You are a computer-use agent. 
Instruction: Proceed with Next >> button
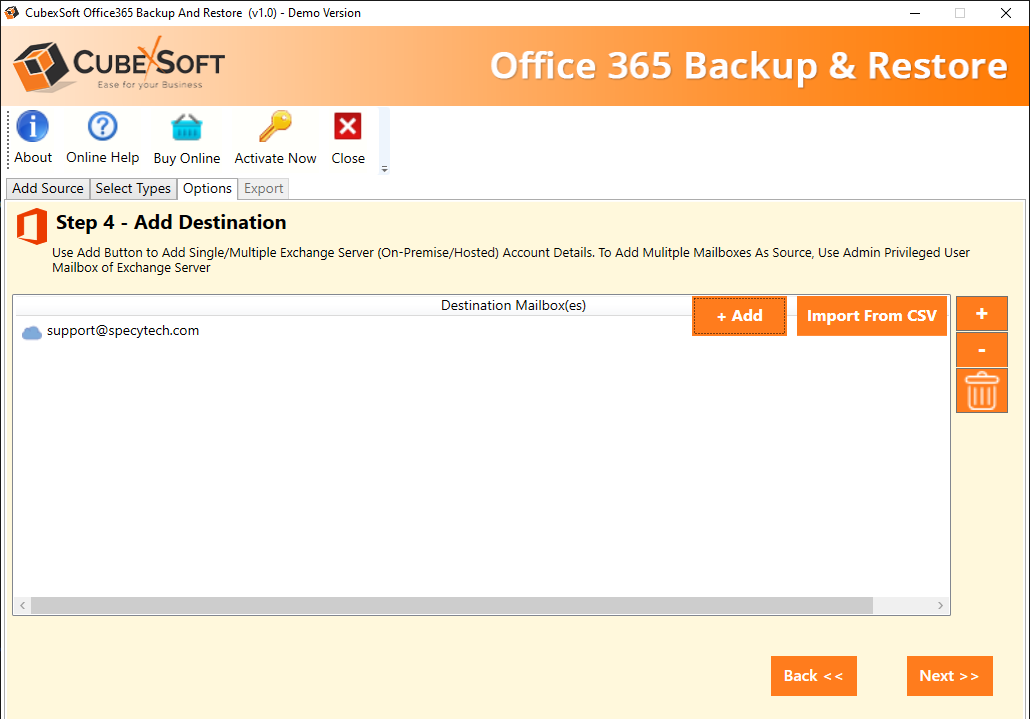[949, 676]
